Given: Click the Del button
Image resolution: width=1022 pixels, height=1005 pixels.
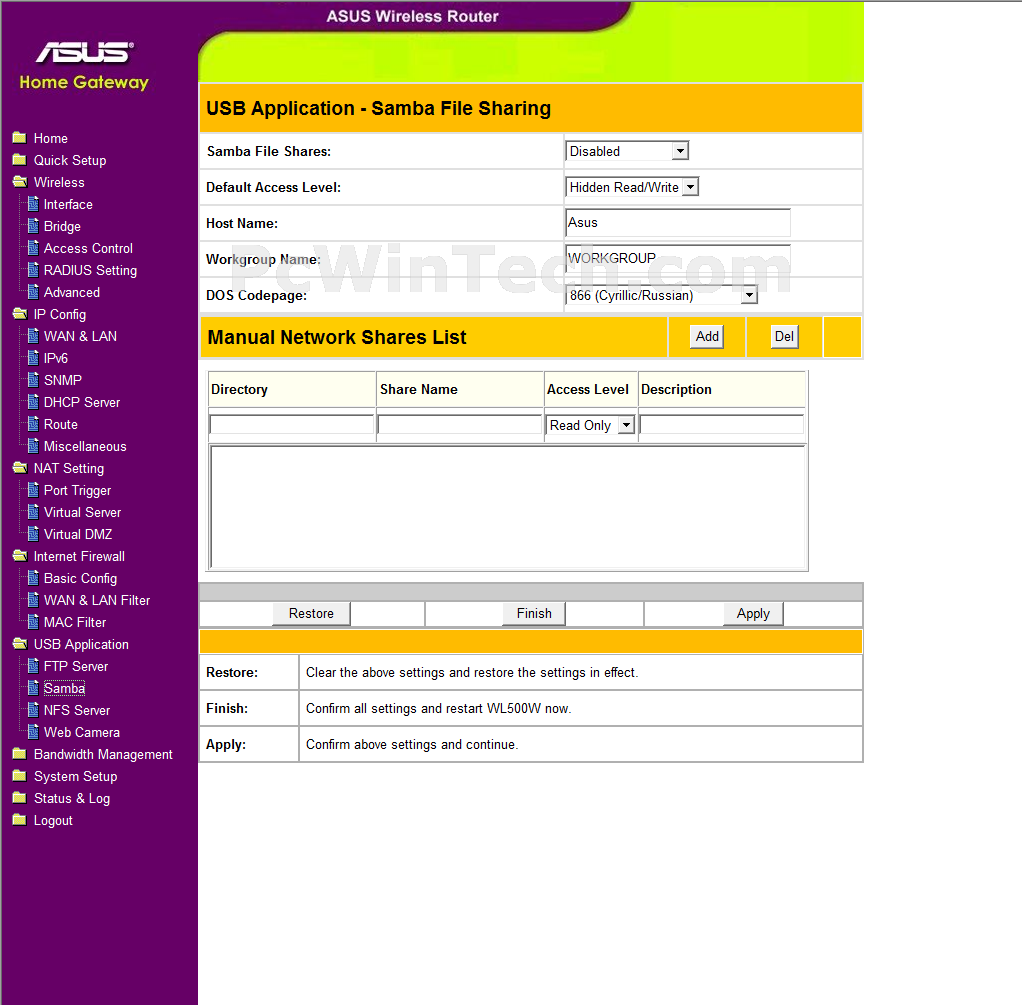Looking at the screenshot, I should tap(784, 336).
